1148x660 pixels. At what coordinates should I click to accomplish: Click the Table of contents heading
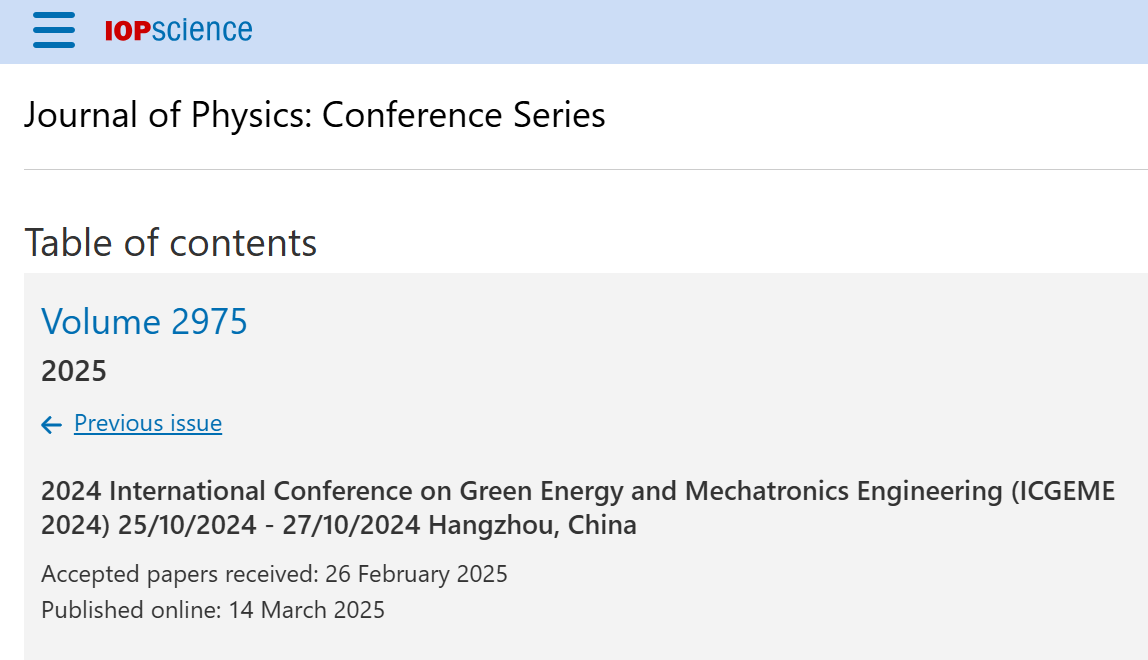click(171, 242)
